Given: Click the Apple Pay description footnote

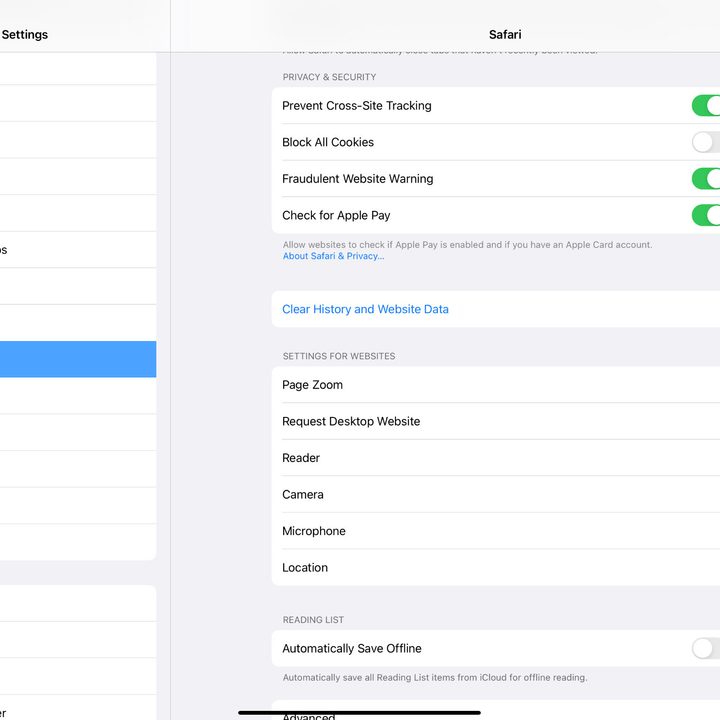Looking at the screenshot, I should (467, 245).
